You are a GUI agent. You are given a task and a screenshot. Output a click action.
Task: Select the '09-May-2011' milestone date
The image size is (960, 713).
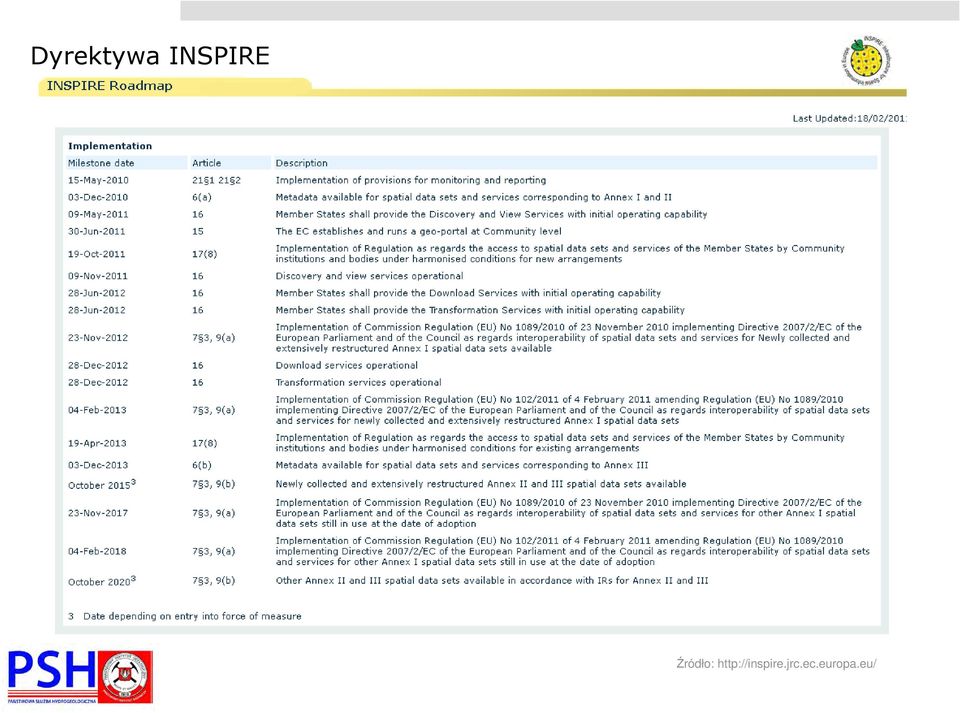(x=98, y=214)
